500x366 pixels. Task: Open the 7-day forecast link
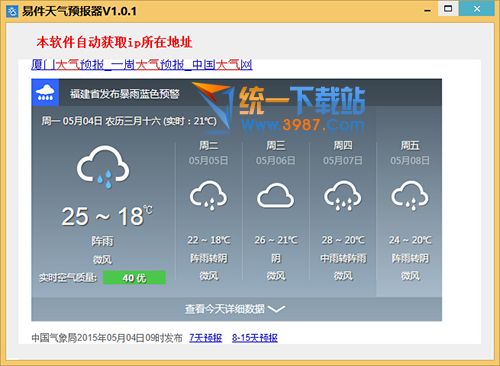pos(206,338)
